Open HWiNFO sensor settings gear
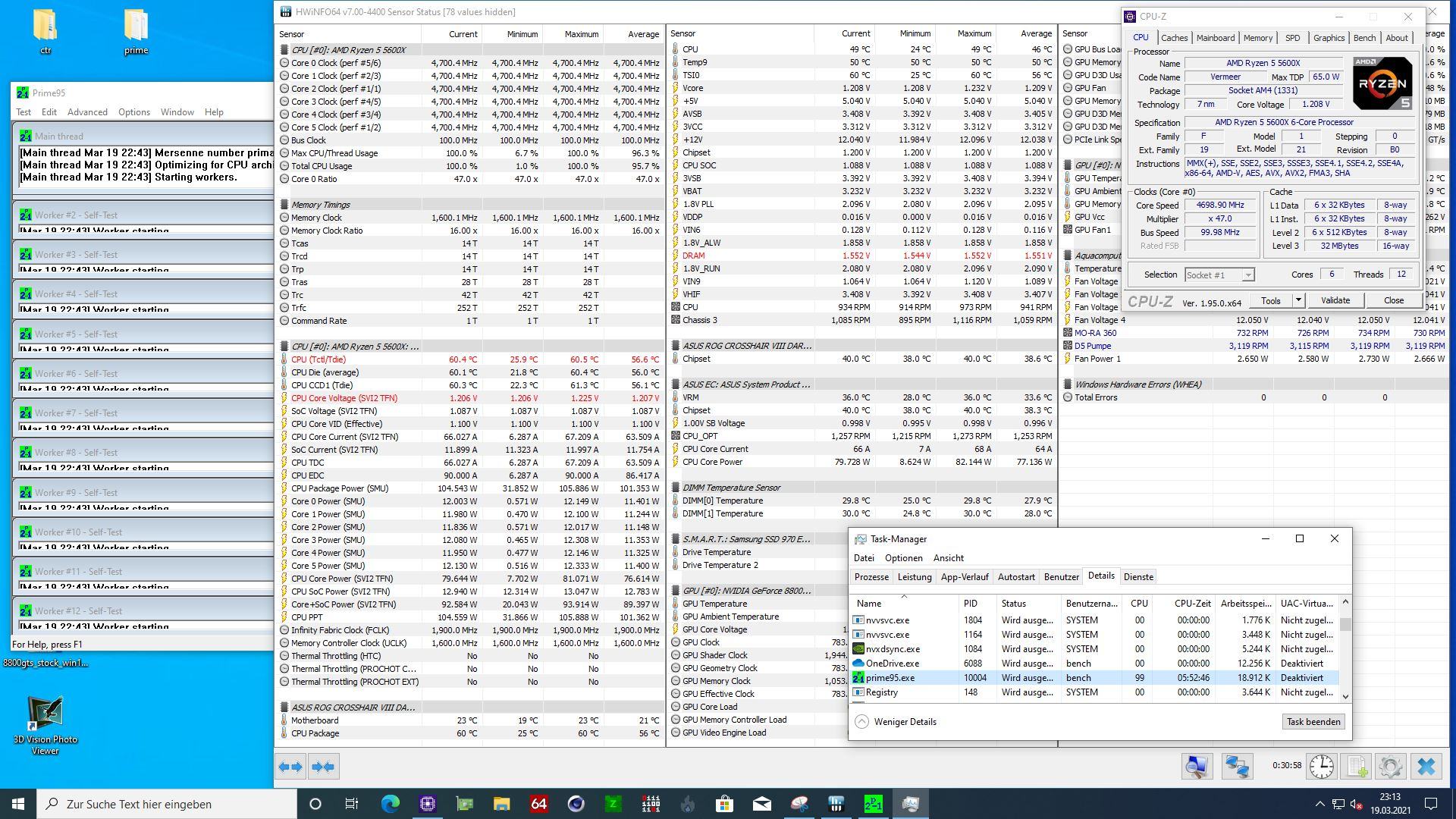 point(1391,767)
